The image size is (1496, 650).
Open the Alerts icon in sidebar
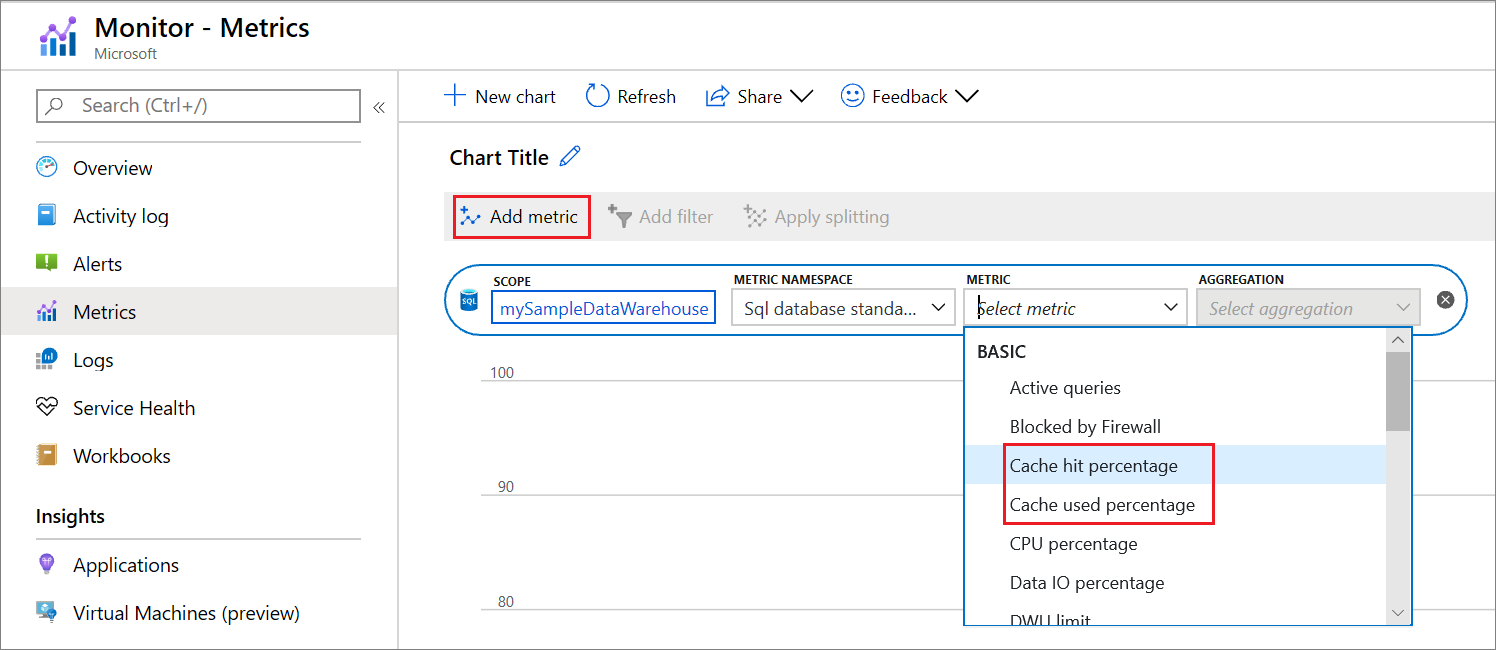[47, 264]
